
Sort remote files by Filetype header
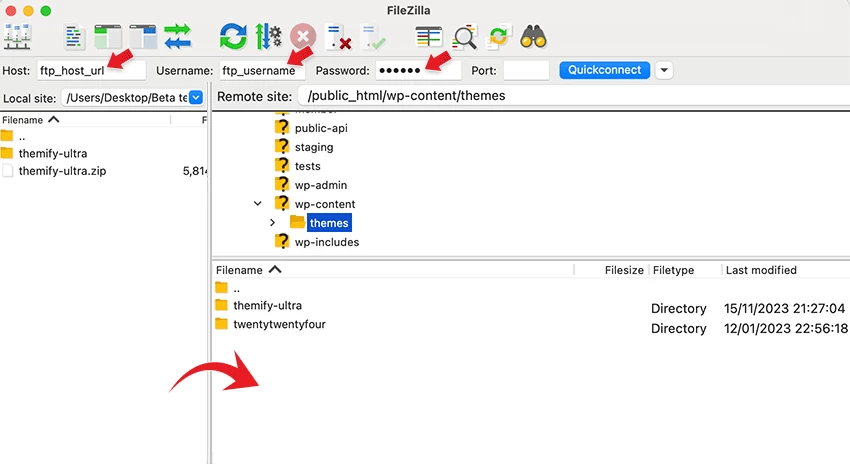click(x=673, y=270)
